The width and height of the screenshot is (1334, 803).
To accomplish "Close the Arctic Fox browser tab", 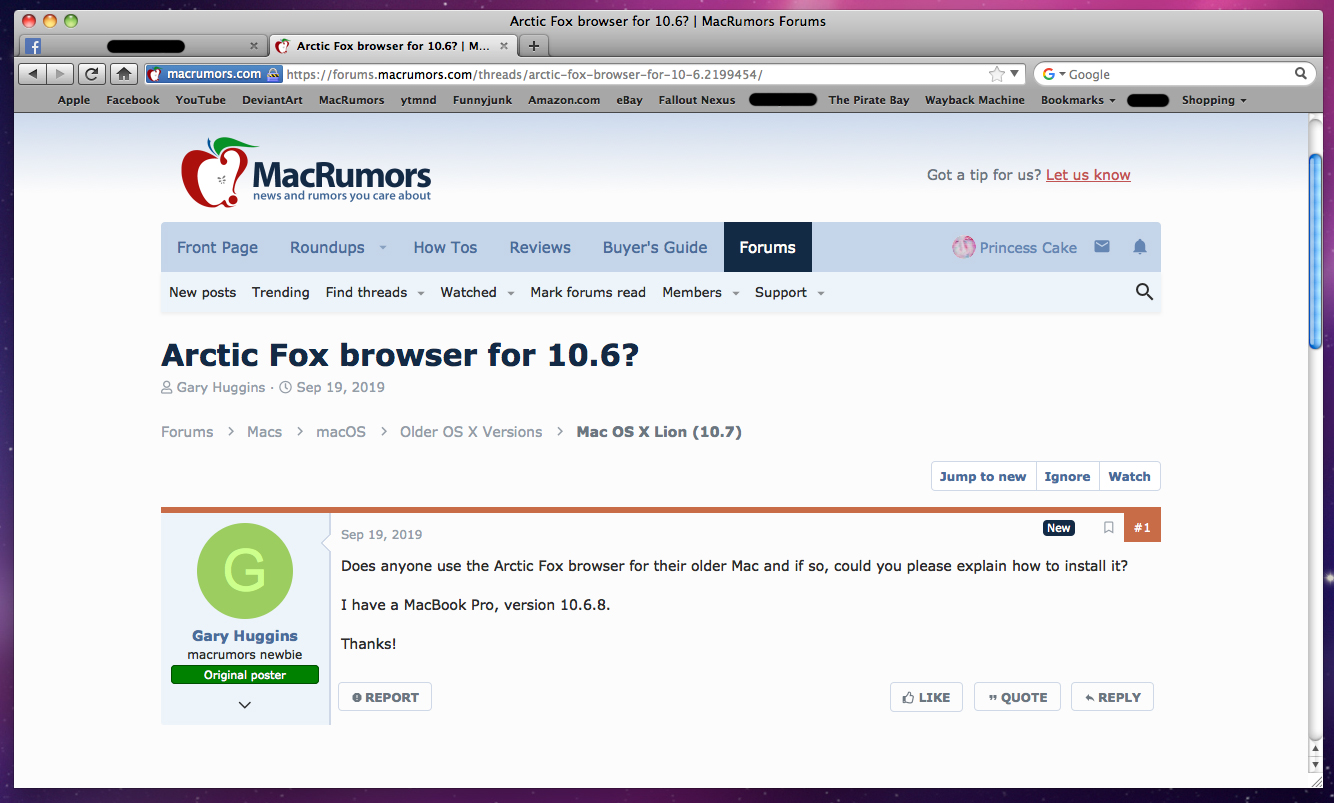I will 504,46.
